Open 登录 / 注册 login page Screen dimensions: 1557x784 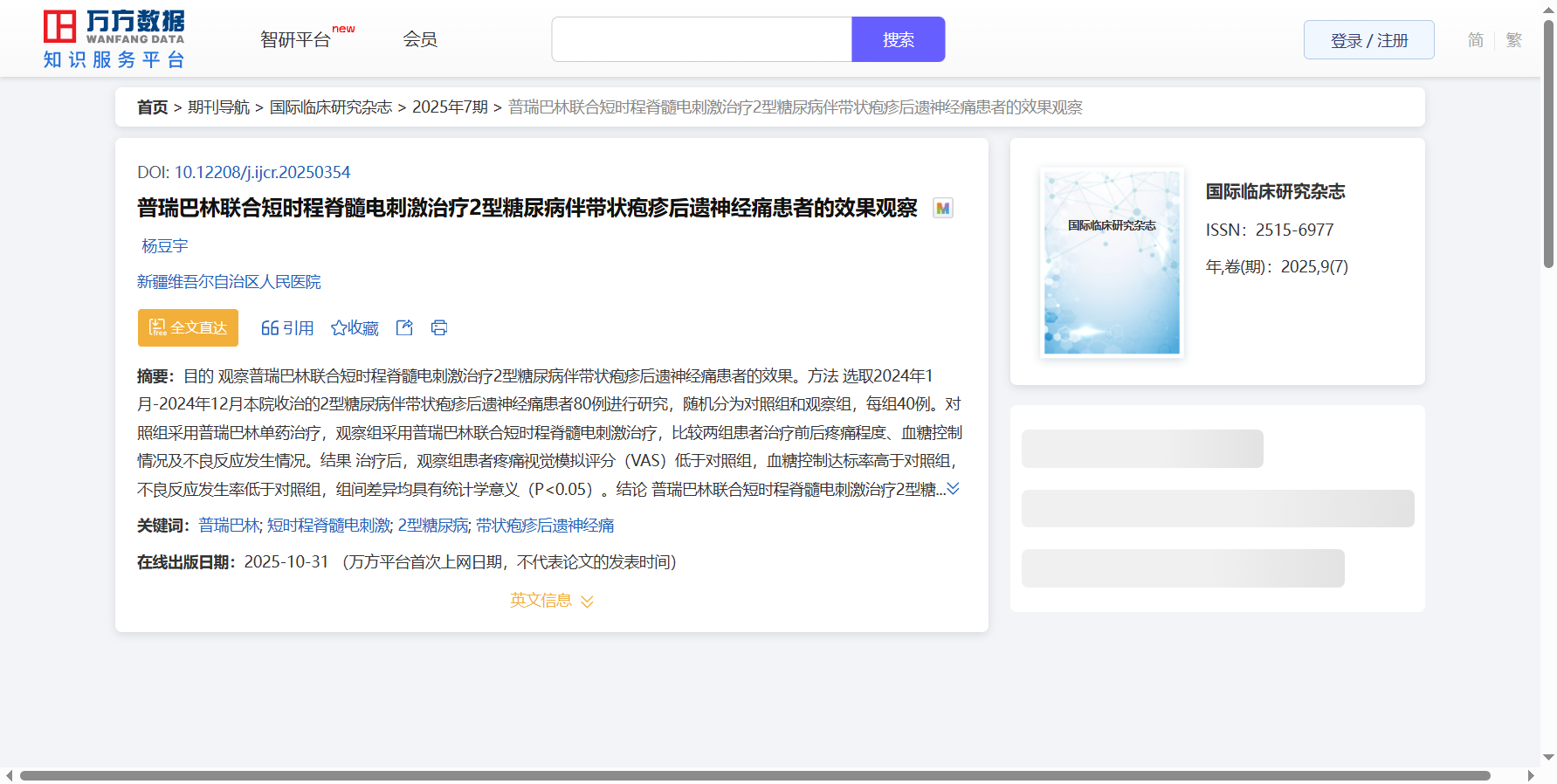click(x=1368, y=40)
